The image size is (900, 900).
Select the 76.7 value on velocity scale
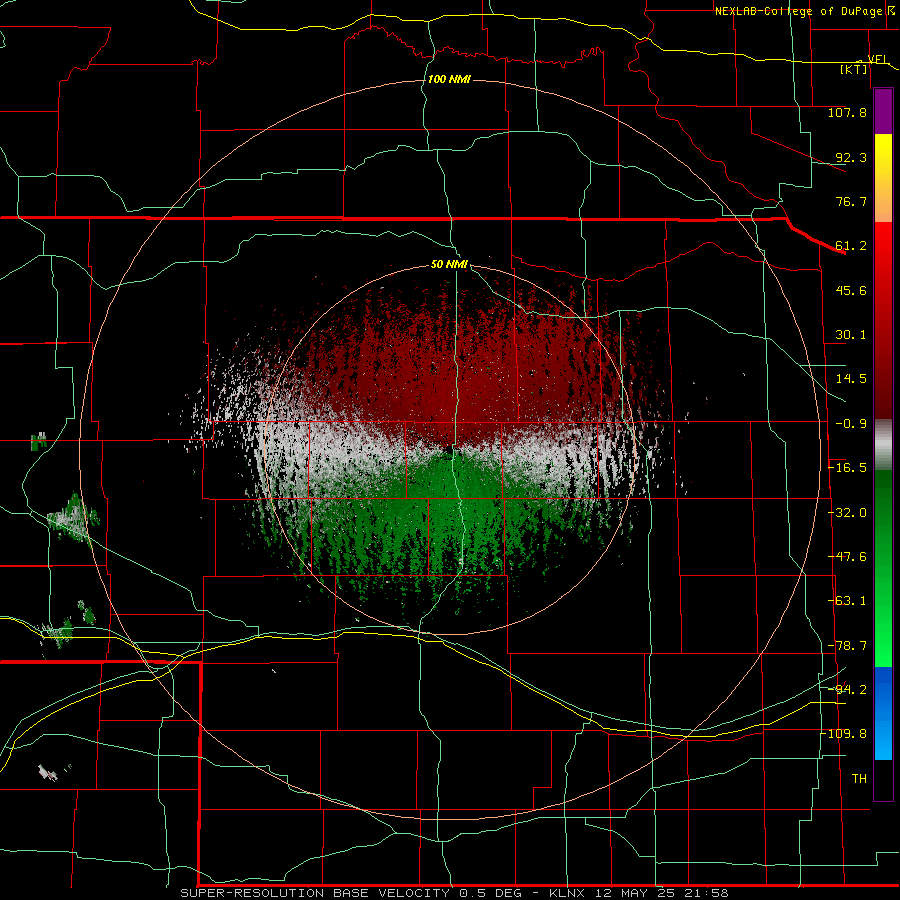tap(851, 201)
